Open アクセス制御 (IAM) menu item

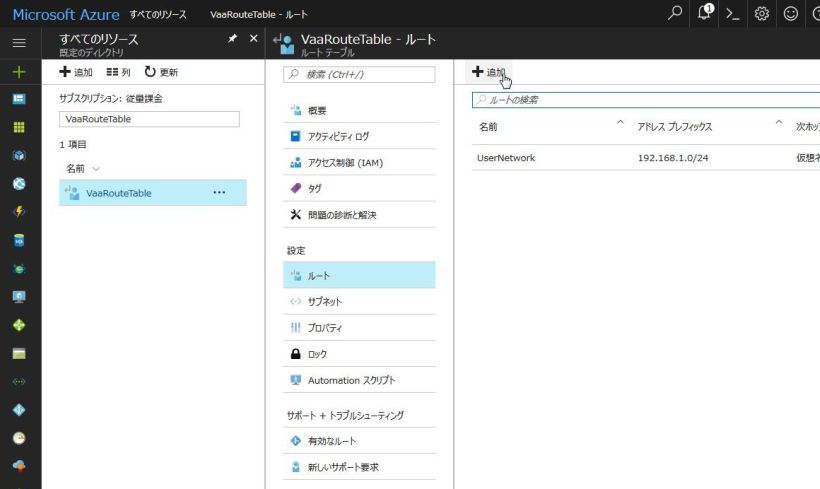coord(345,163)
